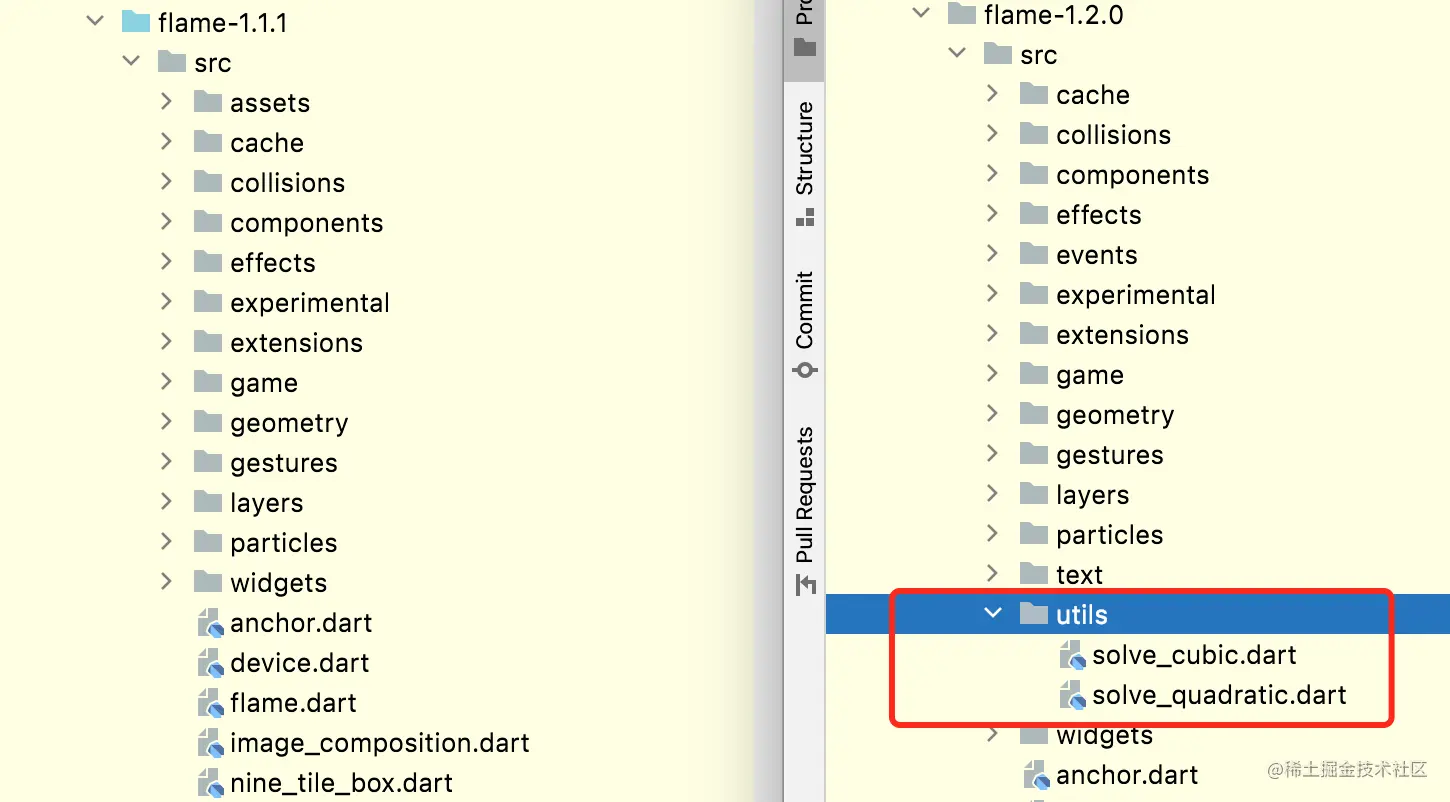Click the src folder icon under flame-1.1.1
The width and height of the screenshot is (1450, 802).
point(172,61)
